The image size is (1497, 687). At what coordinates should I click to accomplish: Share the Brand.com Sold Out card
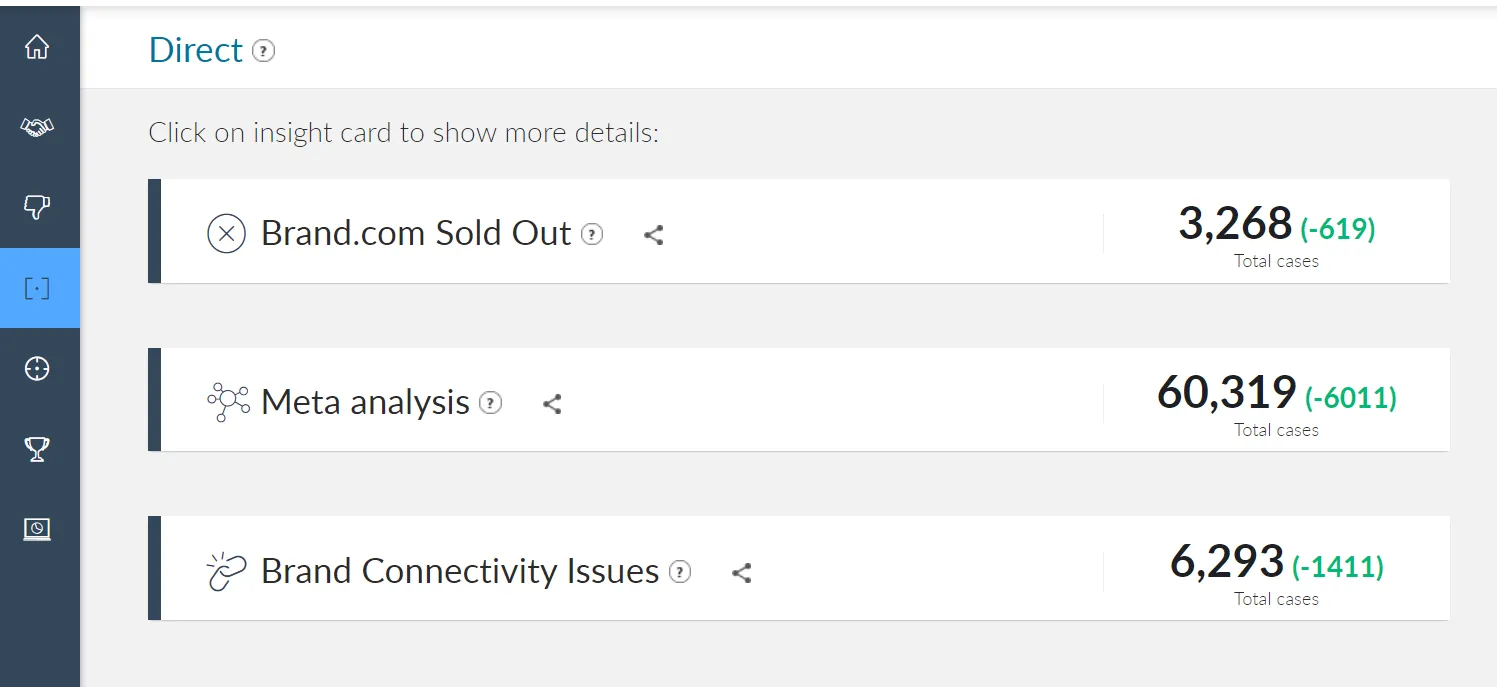click(x=654, y=235)
